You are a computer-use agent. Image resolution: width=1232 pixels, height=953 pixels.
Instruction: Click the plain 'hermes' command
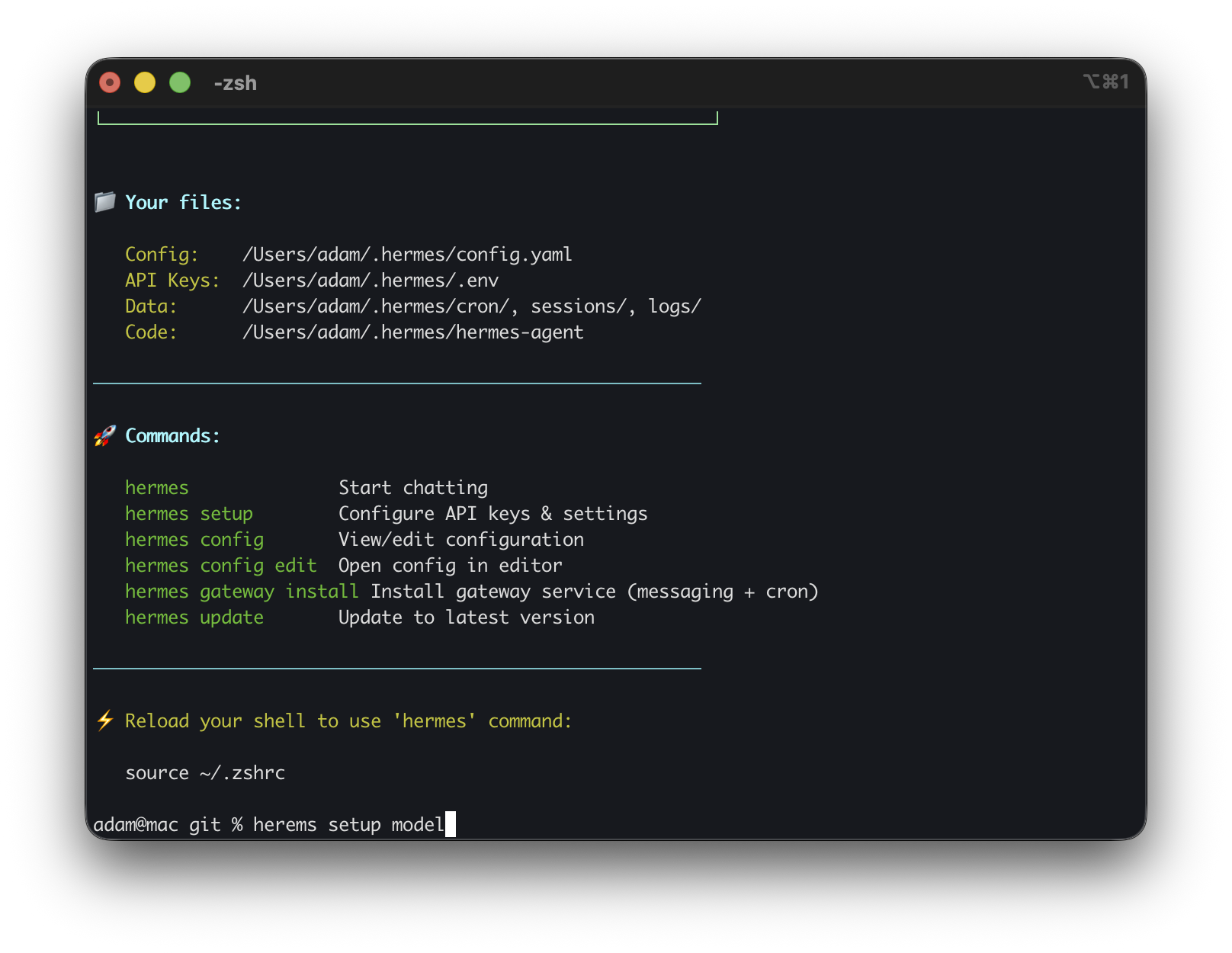point(157,488)
